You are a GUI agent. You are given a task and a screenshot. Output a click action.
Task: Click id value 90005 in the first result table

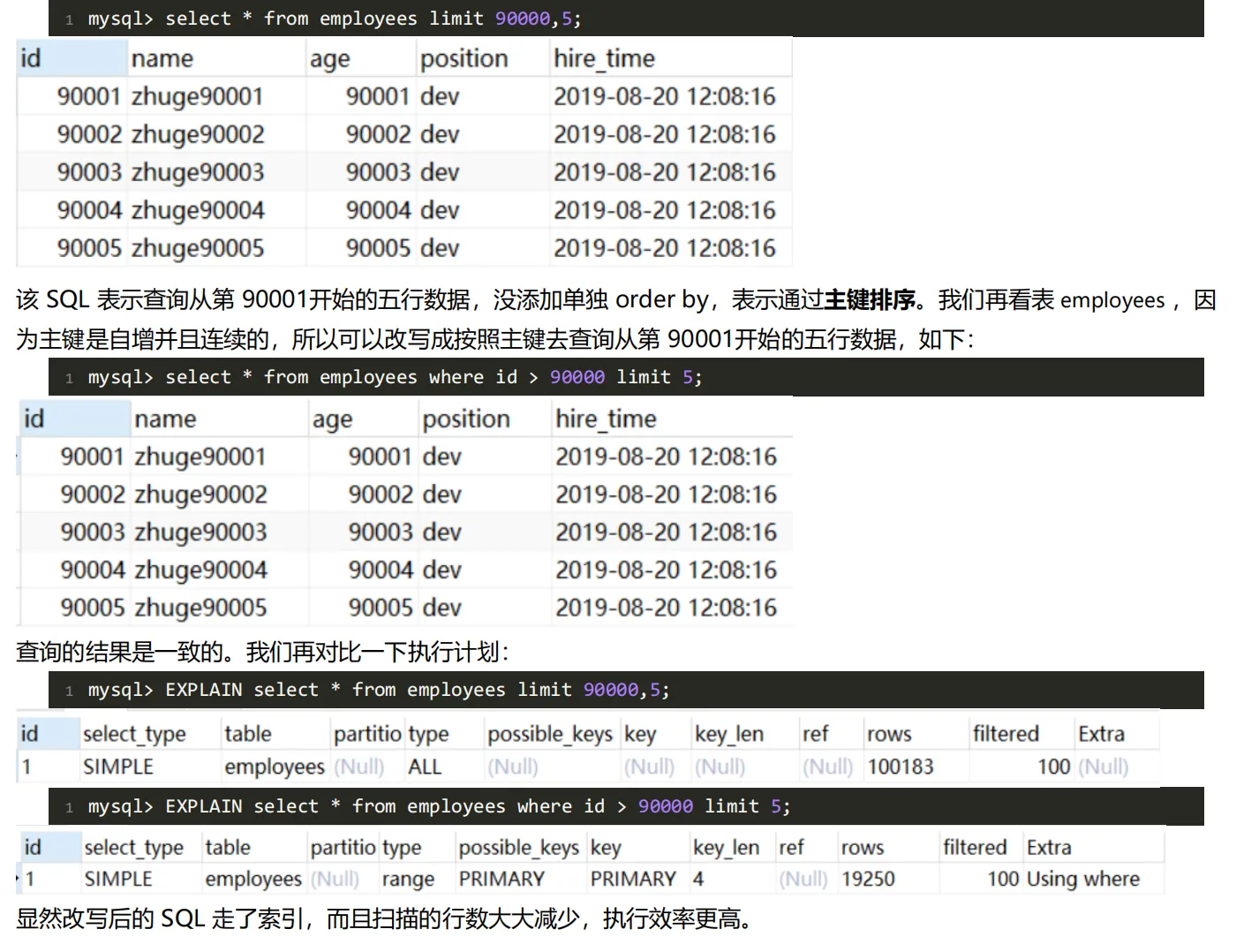[89, 248]
